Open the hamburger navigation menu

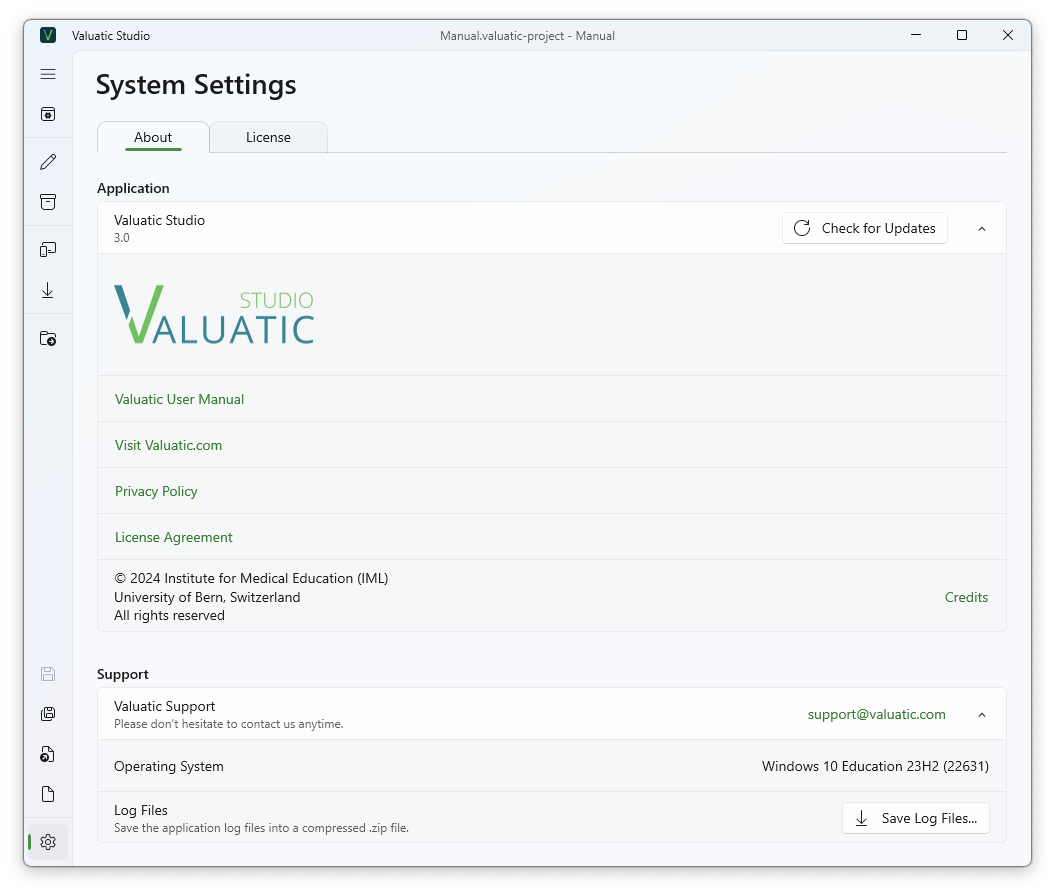(48, 74)
